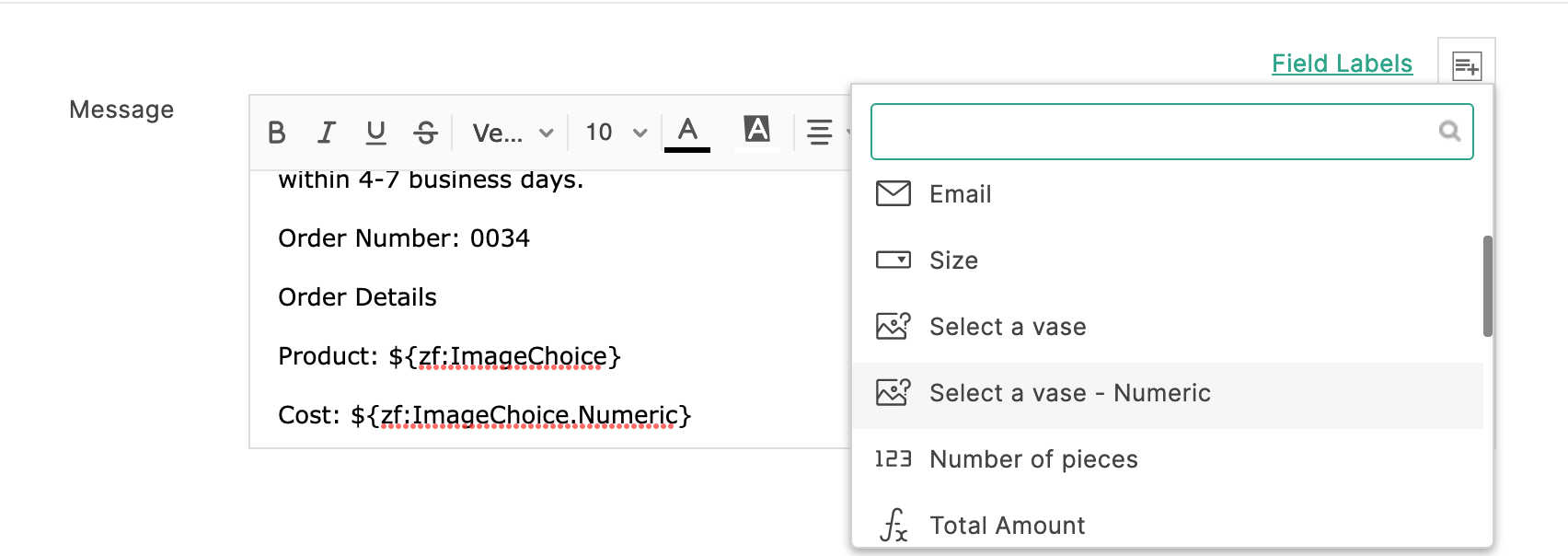Toggle bold formatting in message editor
Screen dimensions: 1568x556
pyautogui.click(x=276, y=133)
